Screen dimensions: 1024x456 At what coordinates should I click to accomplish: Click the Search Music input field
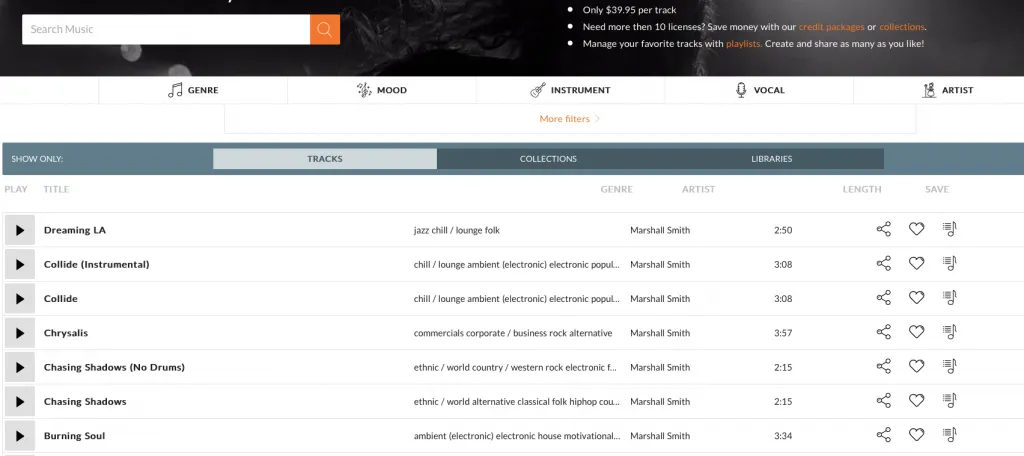(x=166, y=29)
